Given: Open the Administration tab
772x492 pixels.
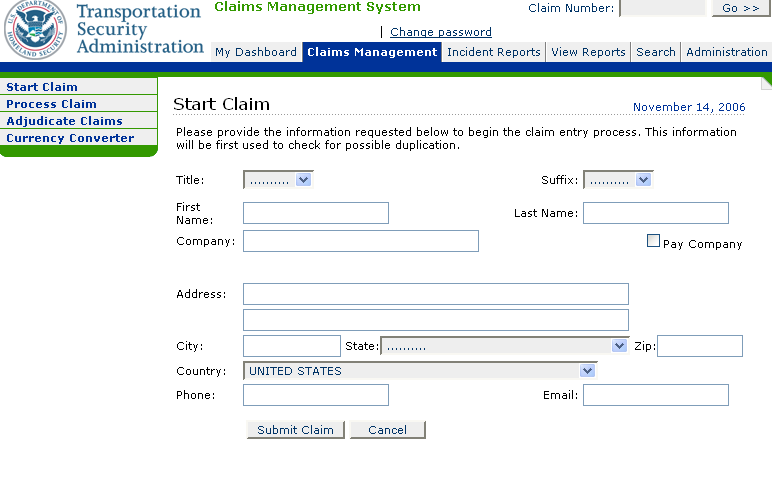Looking at the screenshot, I should [727, 52].
